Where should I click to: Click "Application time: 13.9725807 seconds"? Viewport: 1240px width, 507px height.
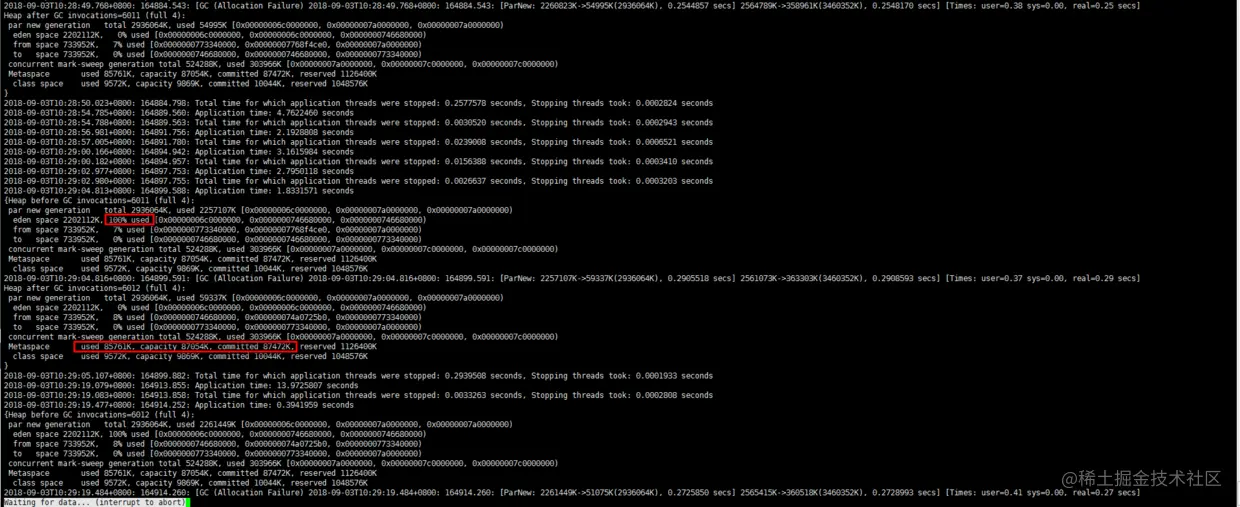pos(276,385)
